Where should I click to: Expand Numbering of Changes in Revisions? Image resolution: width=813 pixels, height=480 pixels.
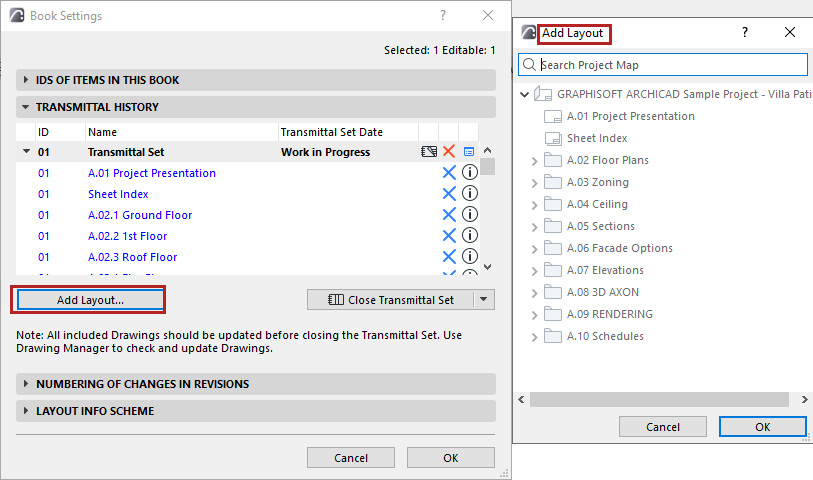coord(25,384)
